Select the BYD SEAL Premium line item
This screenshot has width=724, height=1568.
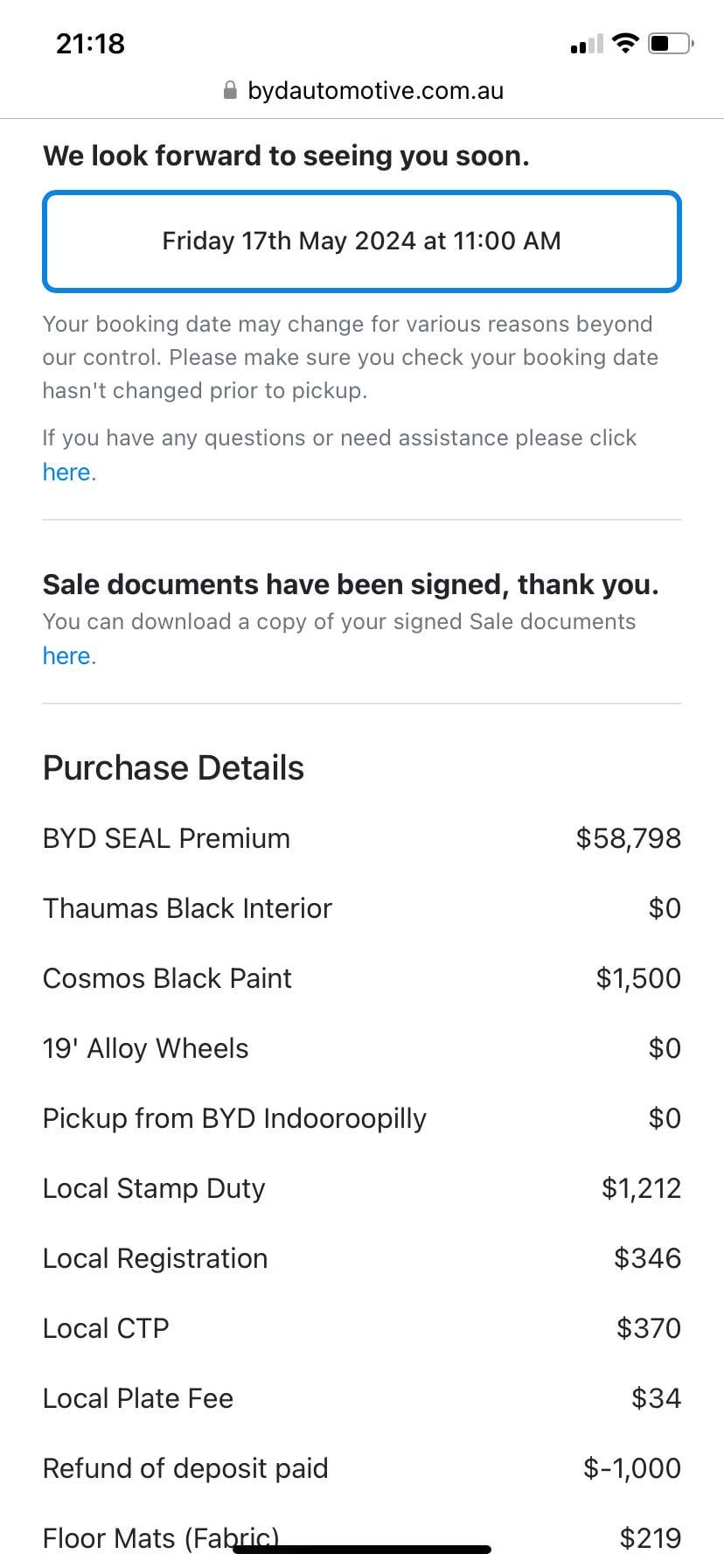coord(166,838)
